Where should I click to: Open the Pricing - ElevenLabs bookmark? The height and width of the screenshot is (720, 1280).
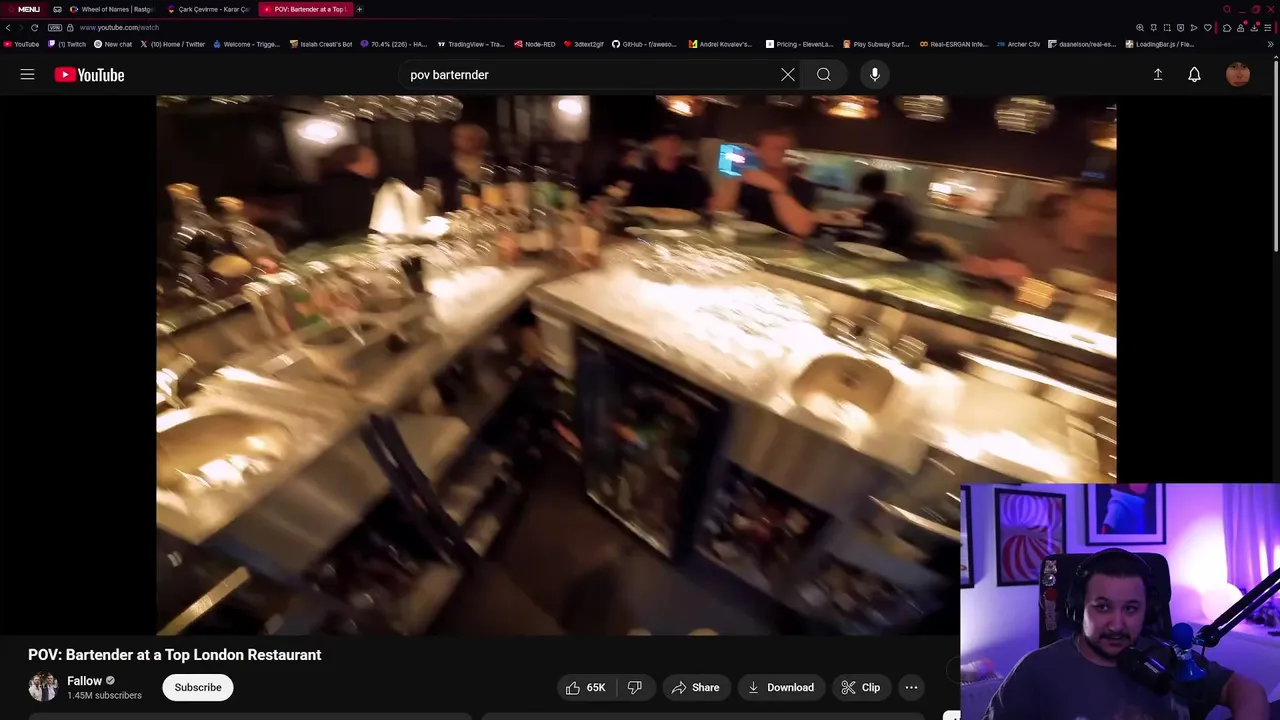[x=799, y=44]
